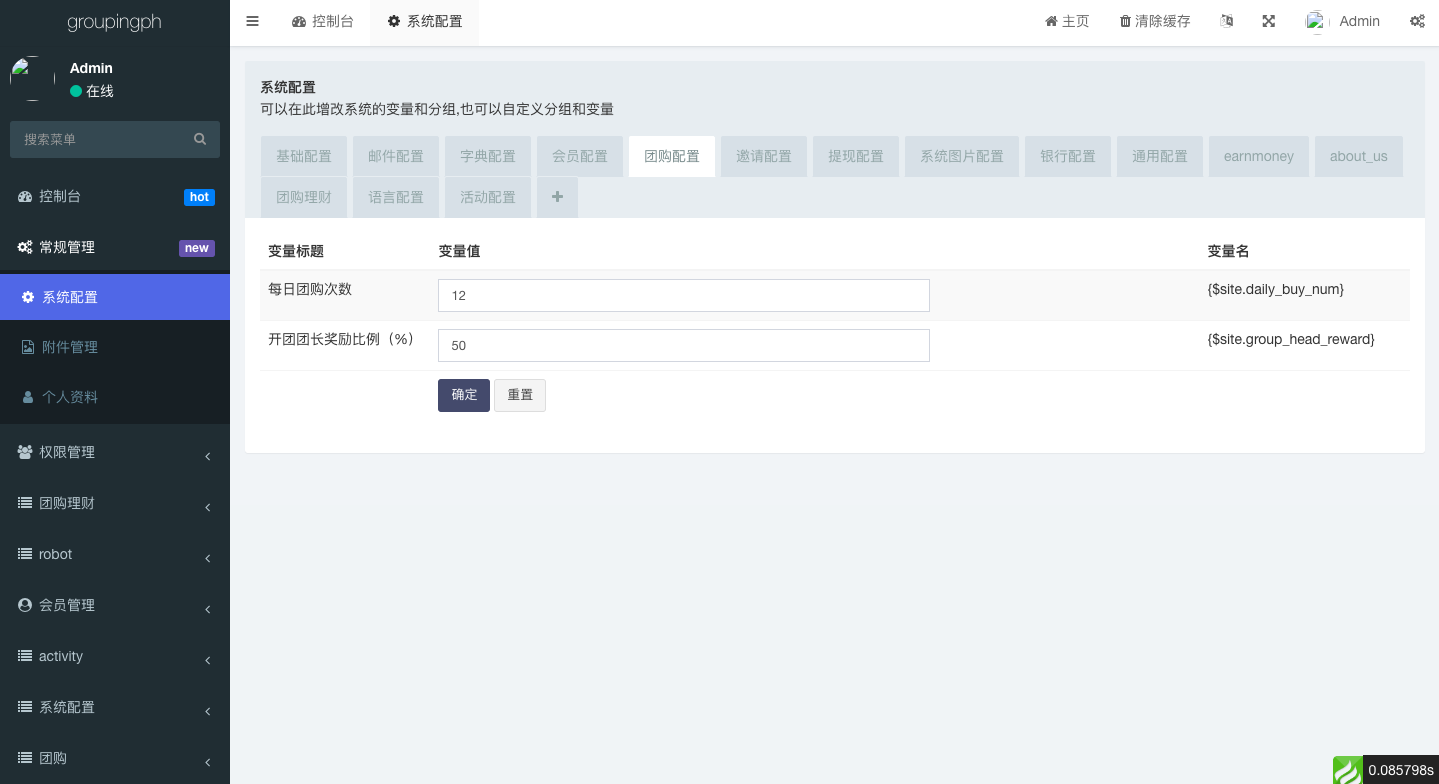The image size is (1439, 784).
Task: Expand the activity sidebar menu
Action: tap(114, 656)
